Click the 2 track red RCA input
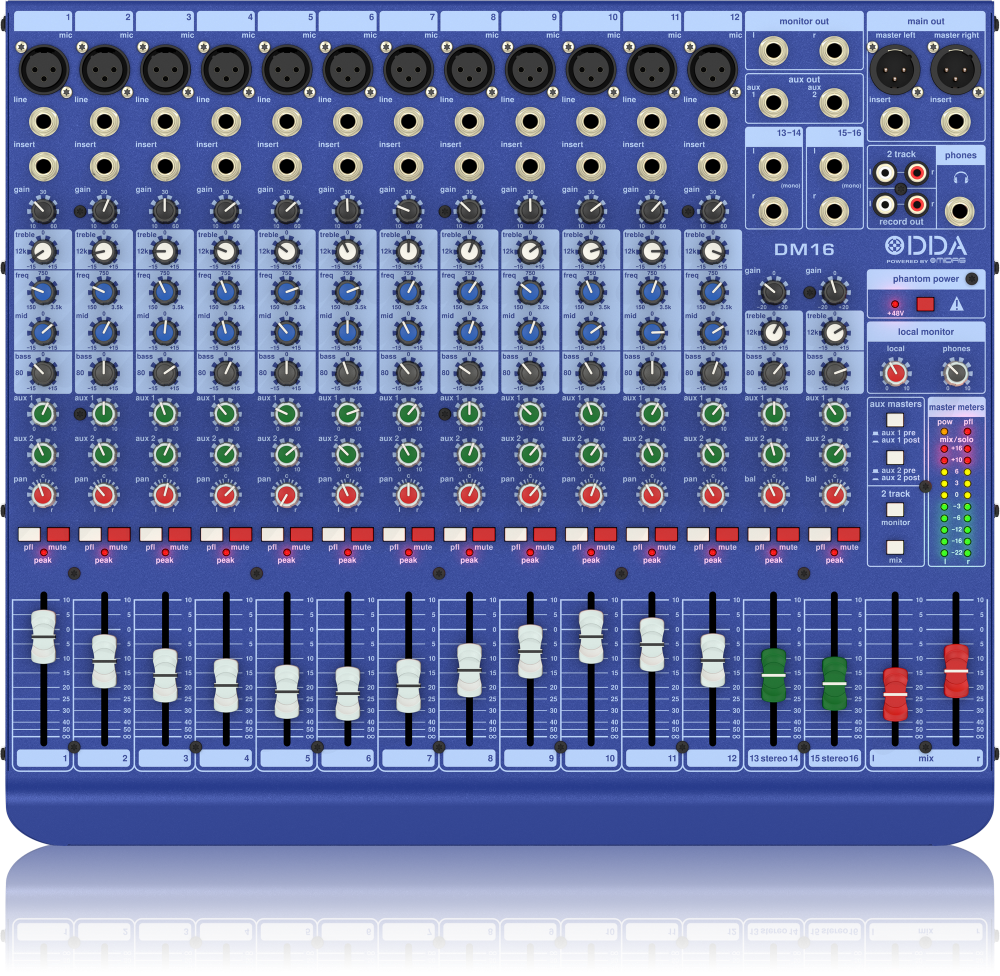 [x=916, y=172]
